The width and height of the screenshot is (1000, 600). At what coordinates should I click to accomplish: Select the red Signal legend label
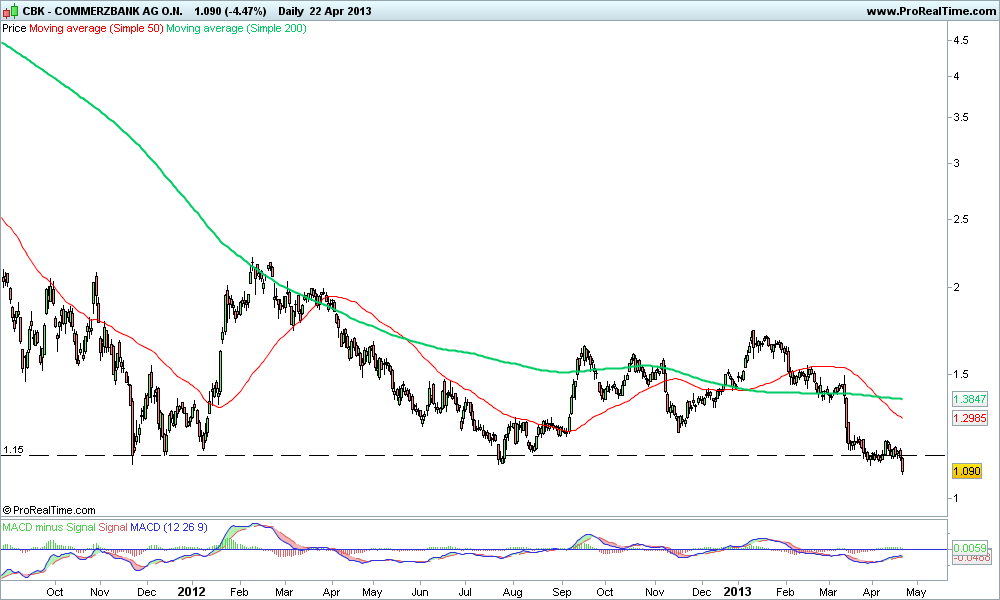pos(113,527)
